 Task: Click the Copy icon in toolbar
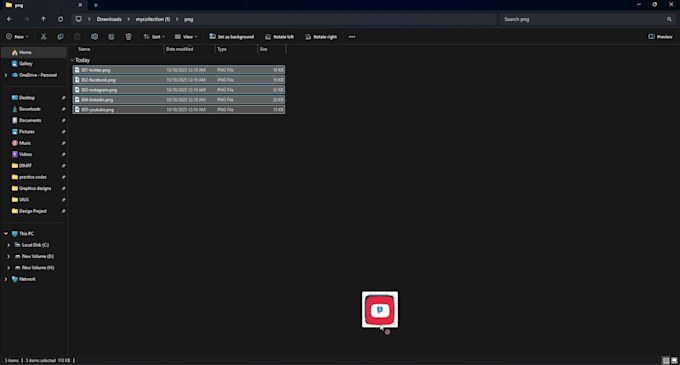click(x=60, y=37)
